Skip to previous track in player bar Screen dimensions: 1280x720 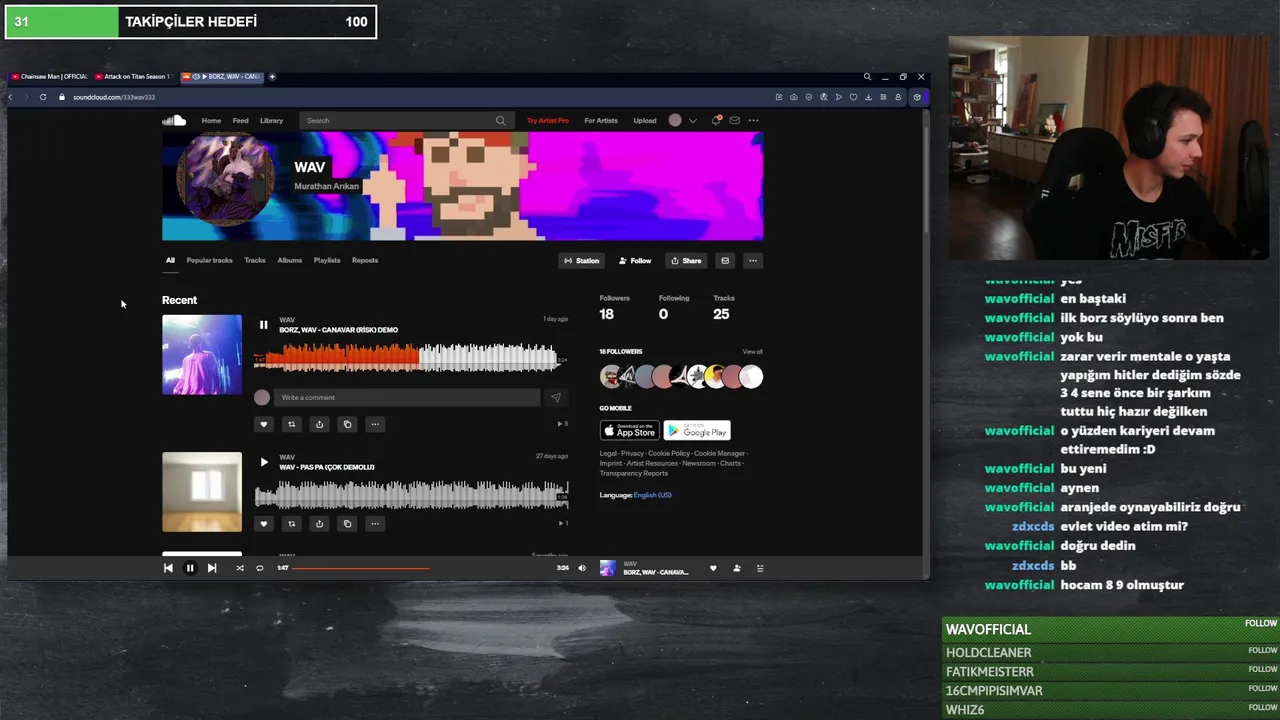pyautogui.click(x=168, y=568)
